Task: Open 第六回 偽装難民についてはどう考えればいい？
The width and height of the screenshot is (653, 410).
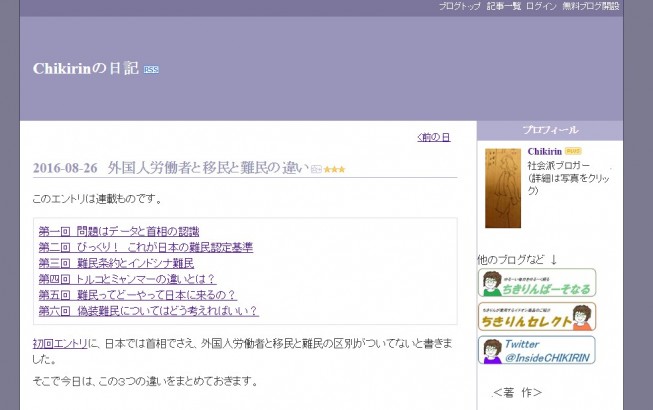Action: click(148, 311)
